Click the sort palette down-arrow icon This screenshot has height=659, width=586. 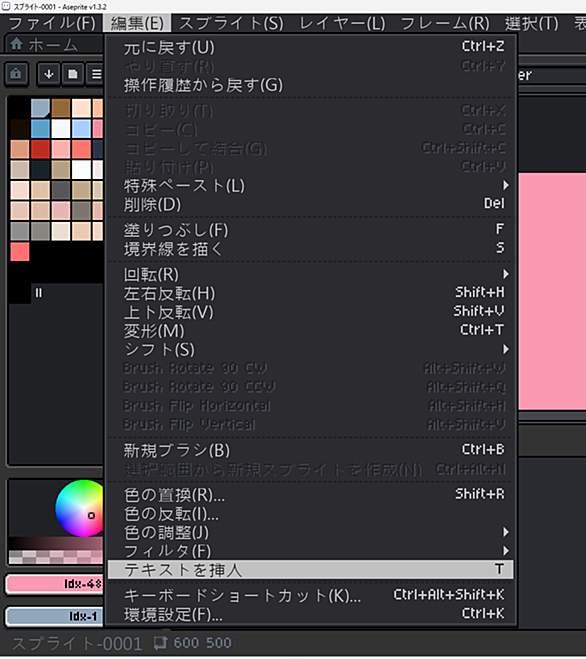(49, 74)
